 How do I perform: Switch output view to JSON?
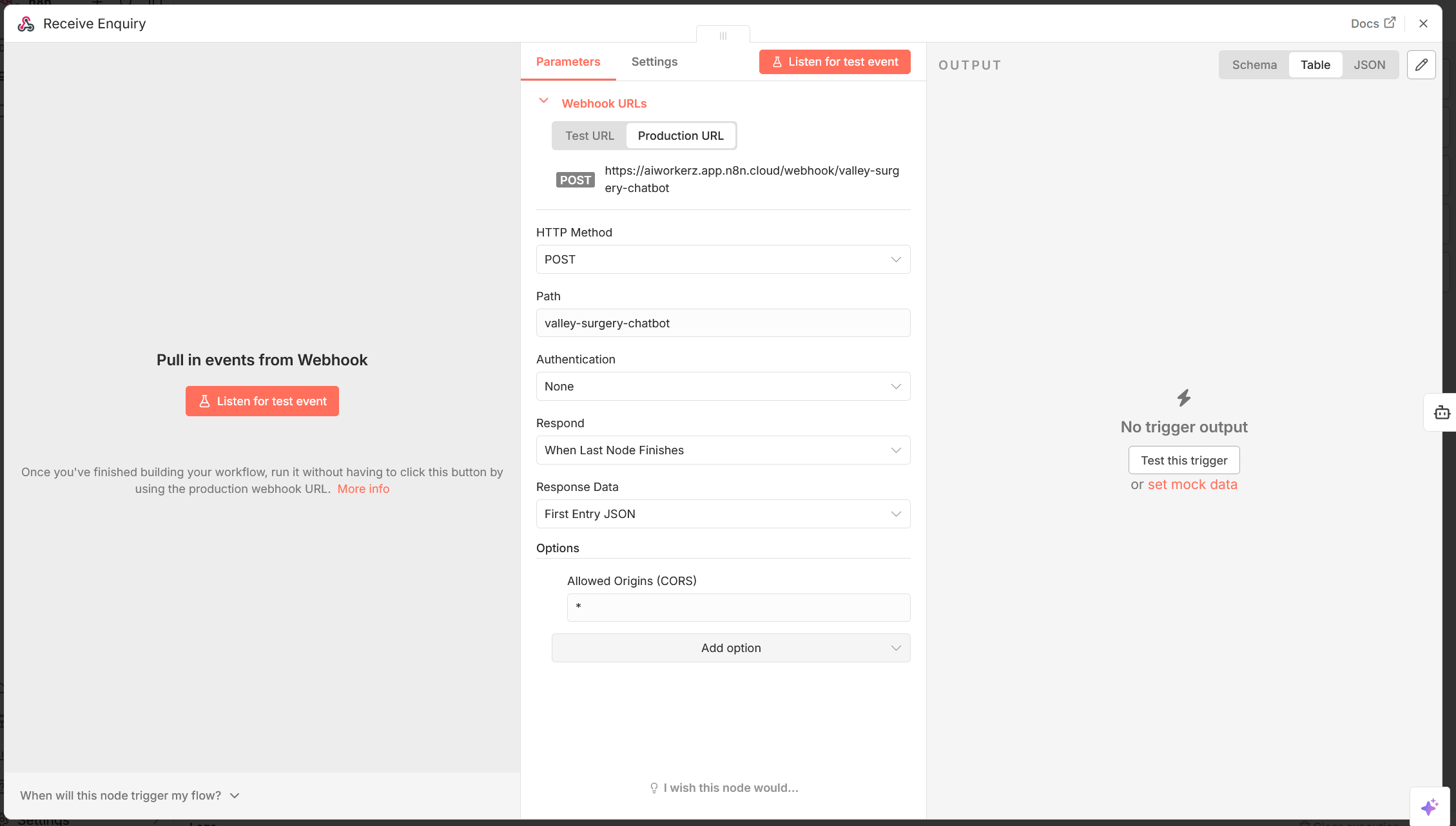(x=1369, y=64)
